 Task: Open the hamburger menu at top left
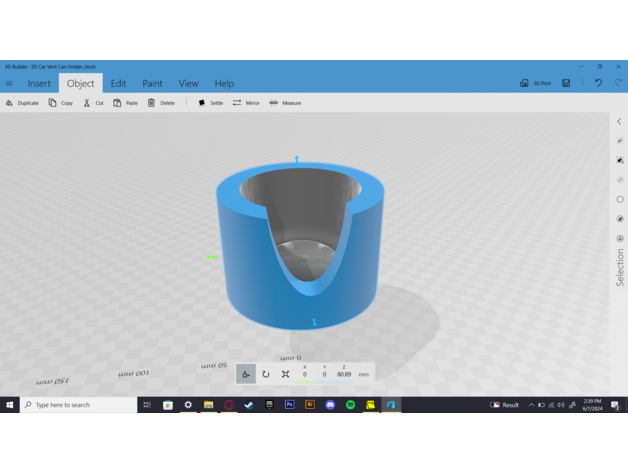[x=10, y=84]
